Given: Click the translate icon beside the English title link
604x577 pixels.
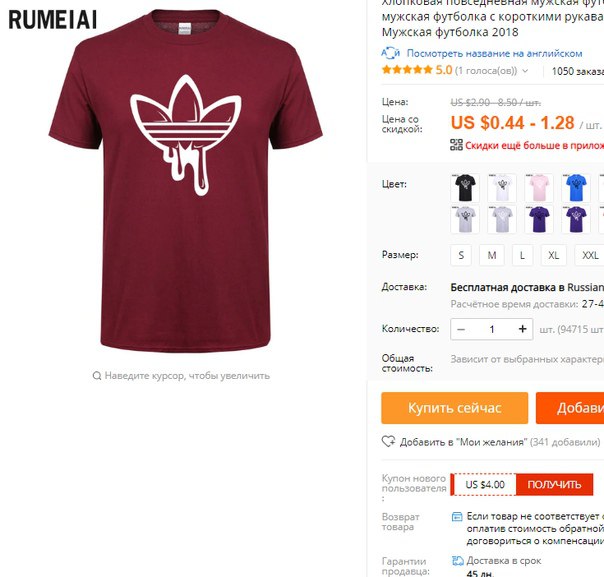Looking at the screenshot, I should [x=391, y=53].
